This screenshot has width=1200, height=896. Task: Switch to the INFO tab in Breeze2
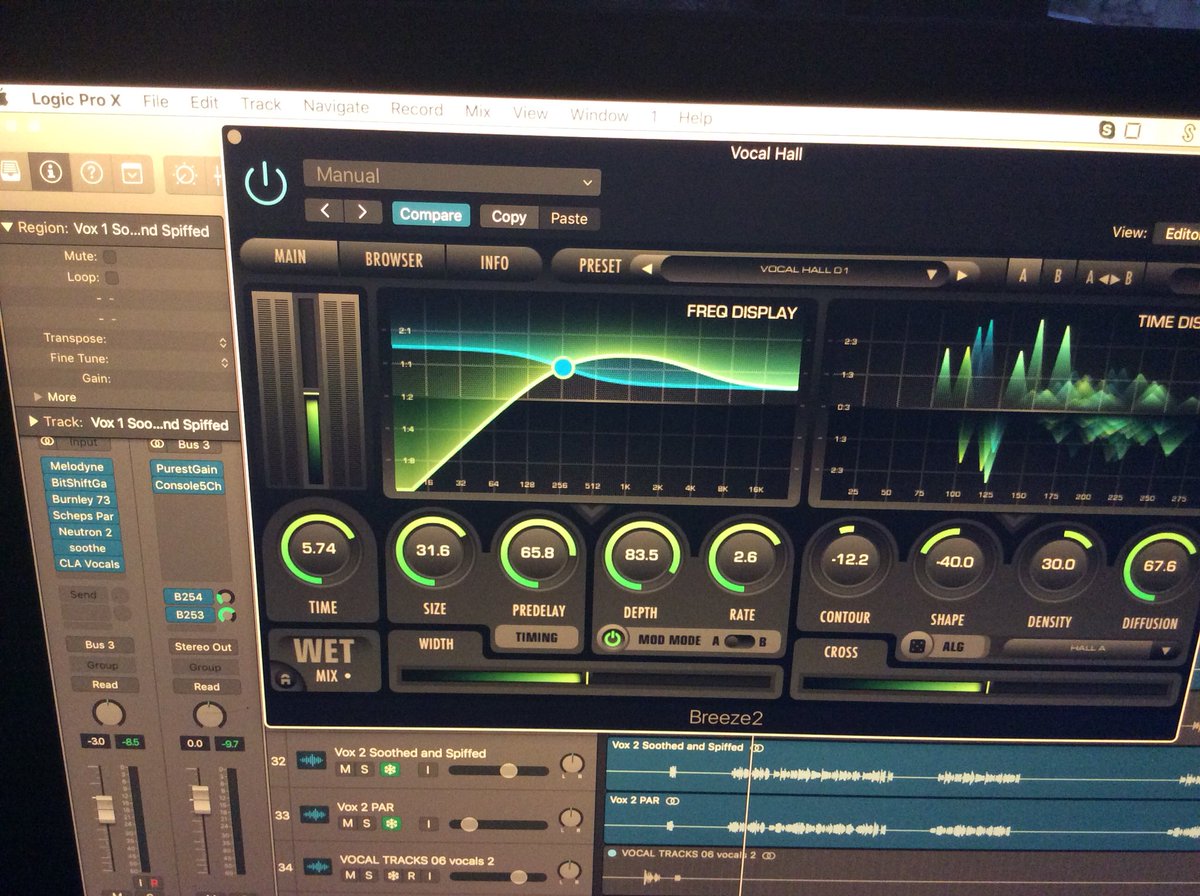[x=494, y=263]
